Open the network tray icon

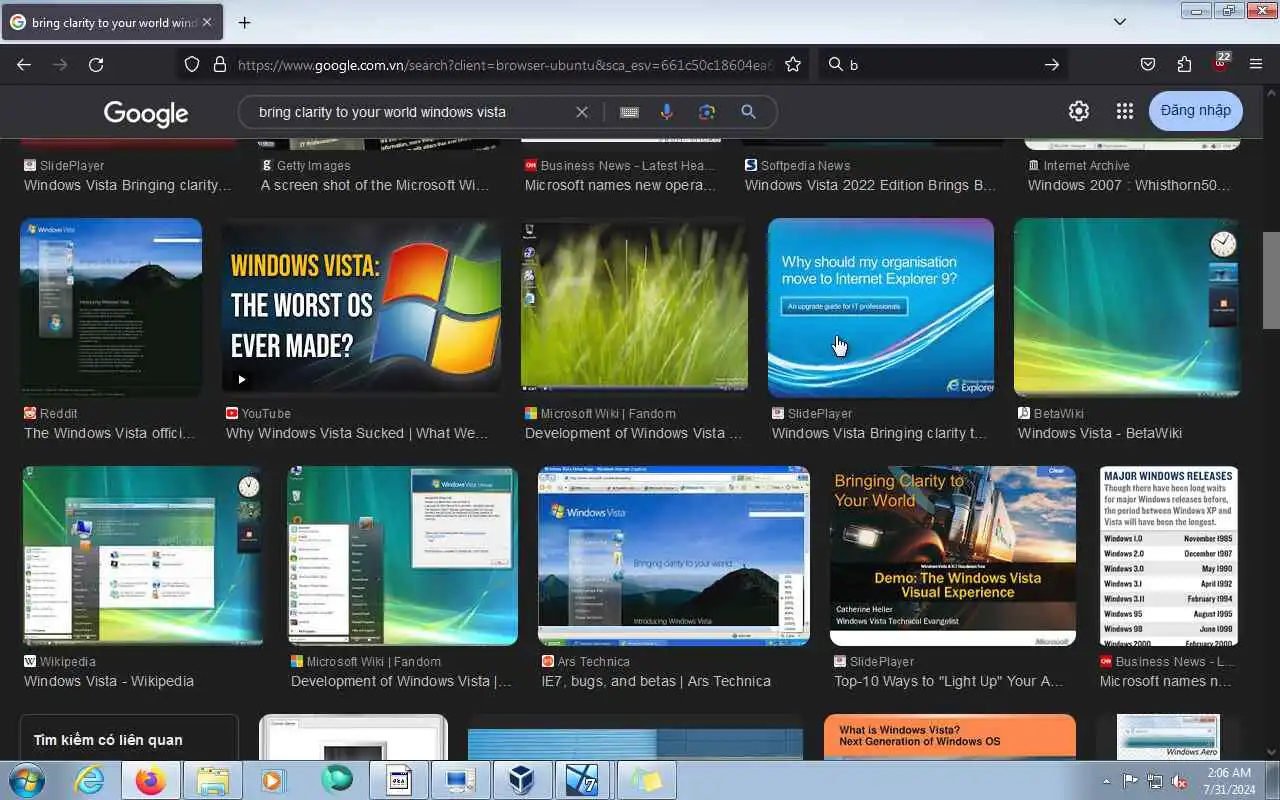1155,781
